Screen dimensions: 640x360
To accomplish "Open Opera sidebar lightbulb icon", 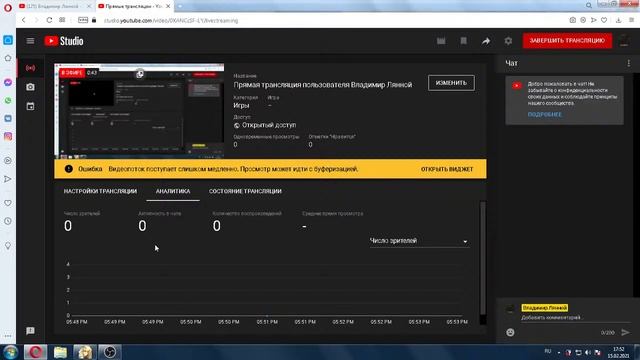I will pos(8,246).
